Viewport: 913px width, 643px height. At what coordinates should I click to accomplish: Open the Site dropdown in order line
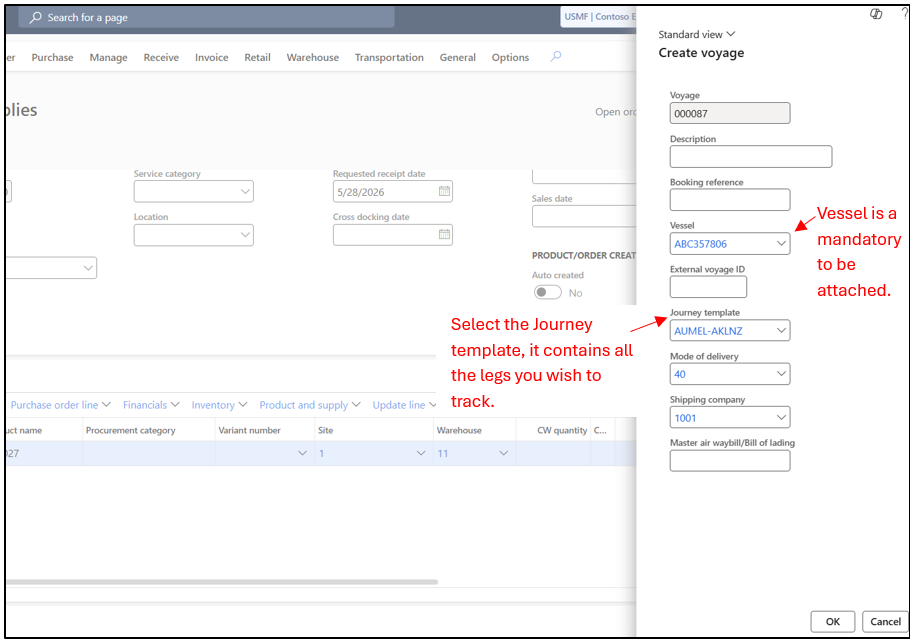pos(420,453)
